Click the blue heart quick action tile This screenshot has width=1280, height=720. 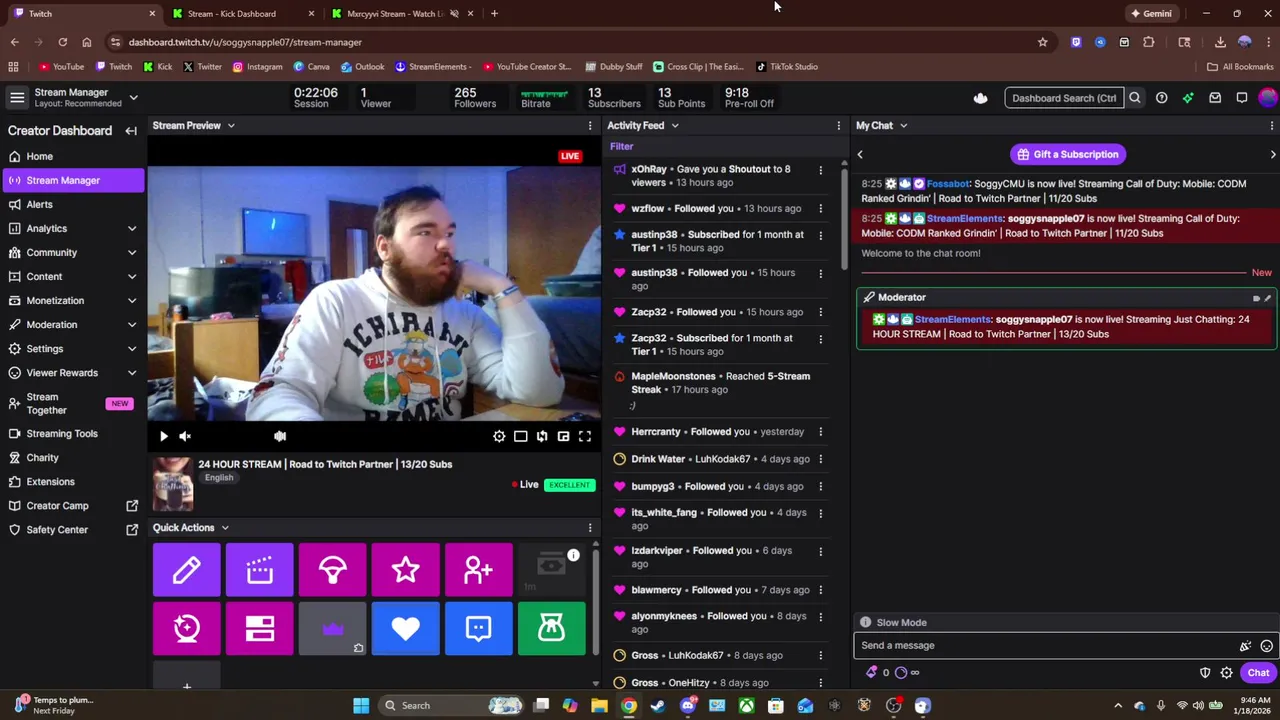point(406,628)
